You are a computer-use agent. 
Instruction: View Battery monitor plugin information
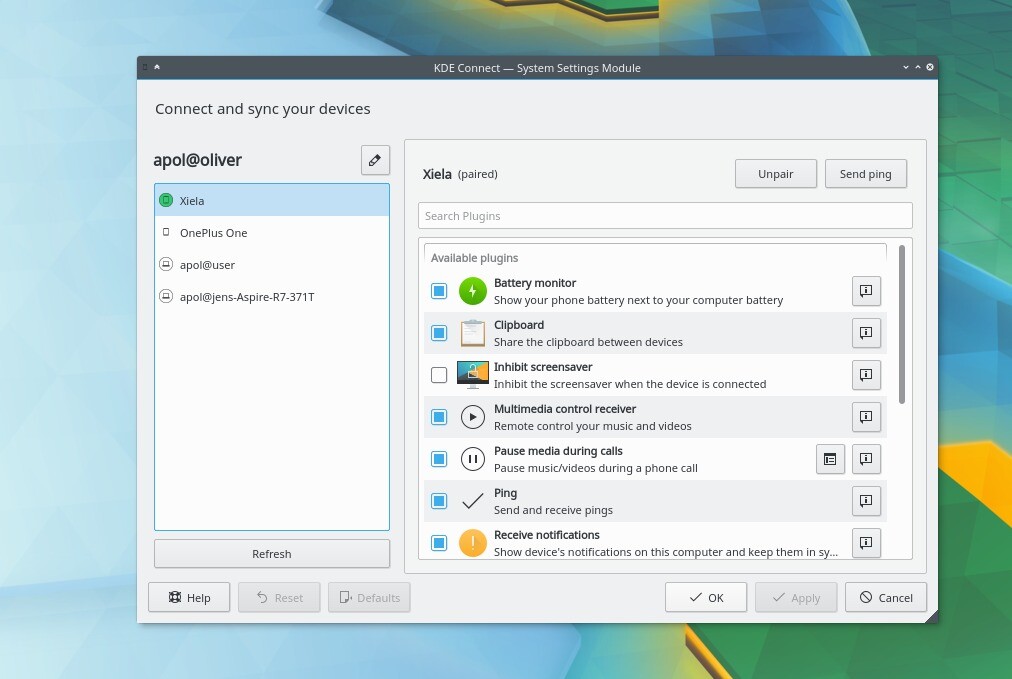point(866,291)
